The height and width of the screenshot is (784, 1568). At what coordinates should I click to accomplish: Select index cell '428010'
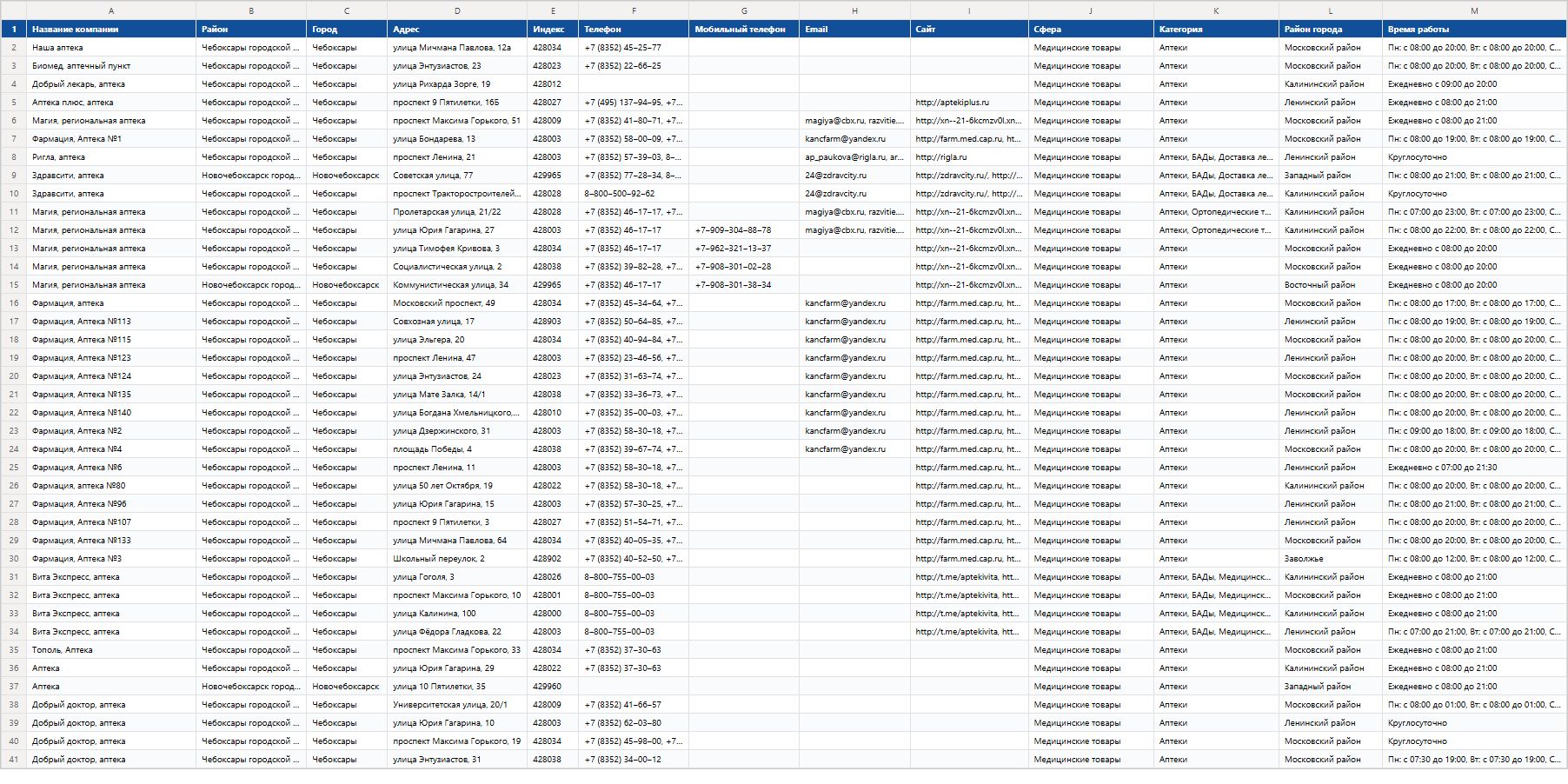pos(553,412)
